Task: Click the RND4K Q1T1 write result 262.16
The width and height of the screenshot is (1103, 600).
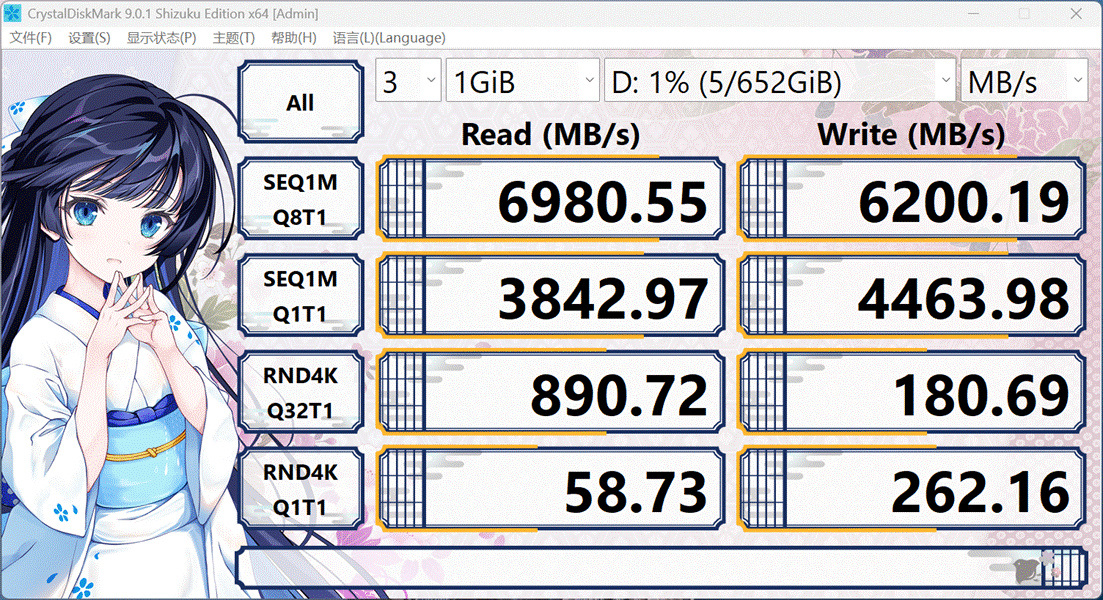Action: click(x=912, y=489)
